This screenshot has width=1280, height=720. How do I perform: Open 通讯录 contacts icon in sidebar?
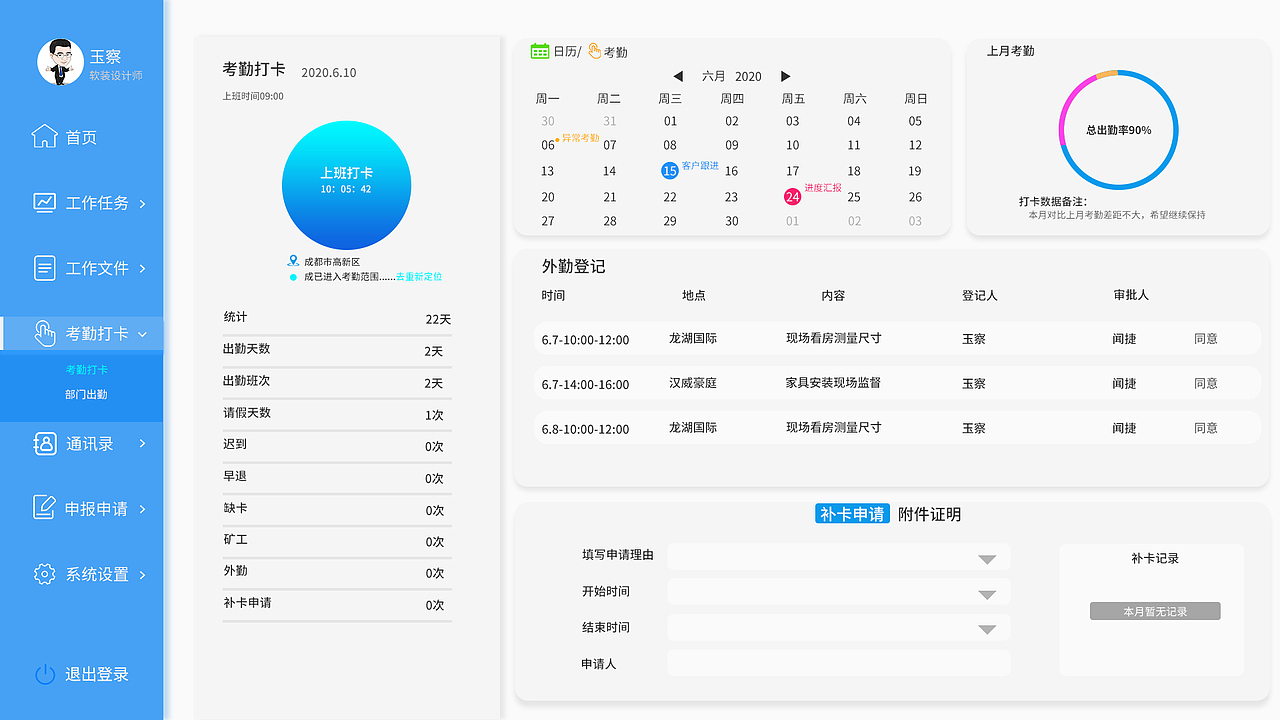44,443
